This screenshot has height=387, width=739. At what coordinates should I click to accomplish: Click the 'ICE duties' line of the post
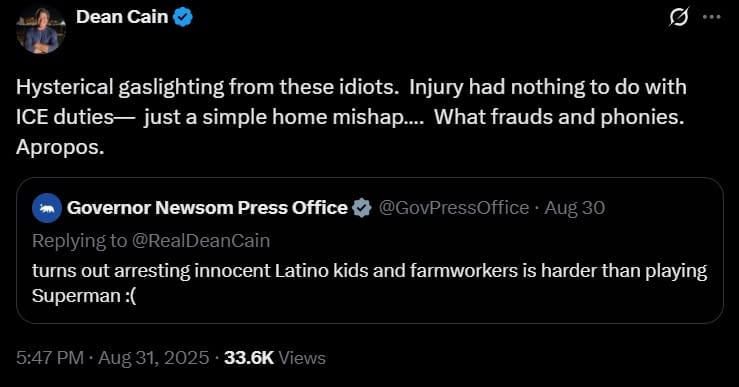[x=350, y=117]
